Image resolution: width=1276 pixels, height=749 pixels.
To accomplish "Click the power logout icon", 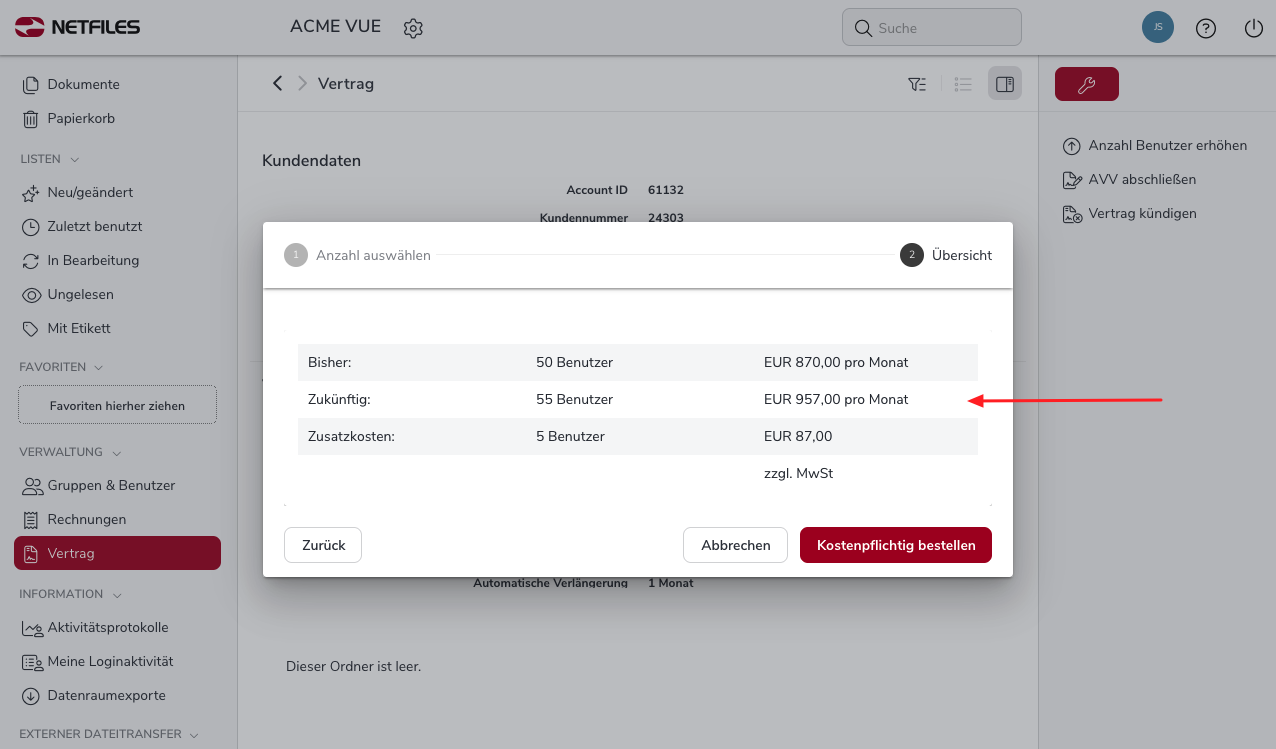I will (1254, 28).
